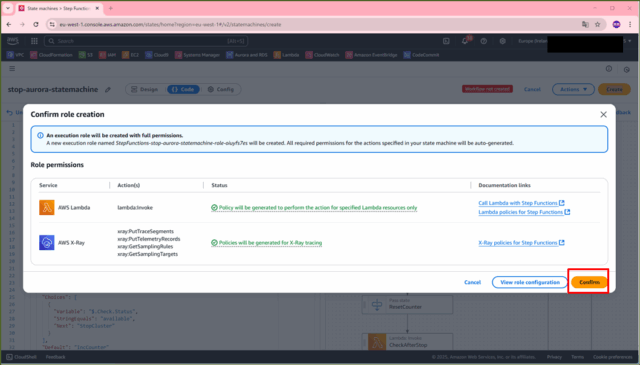Click View role configuration button
The width and height of the screenshot is (640, 365).
(x=530, y=282)
